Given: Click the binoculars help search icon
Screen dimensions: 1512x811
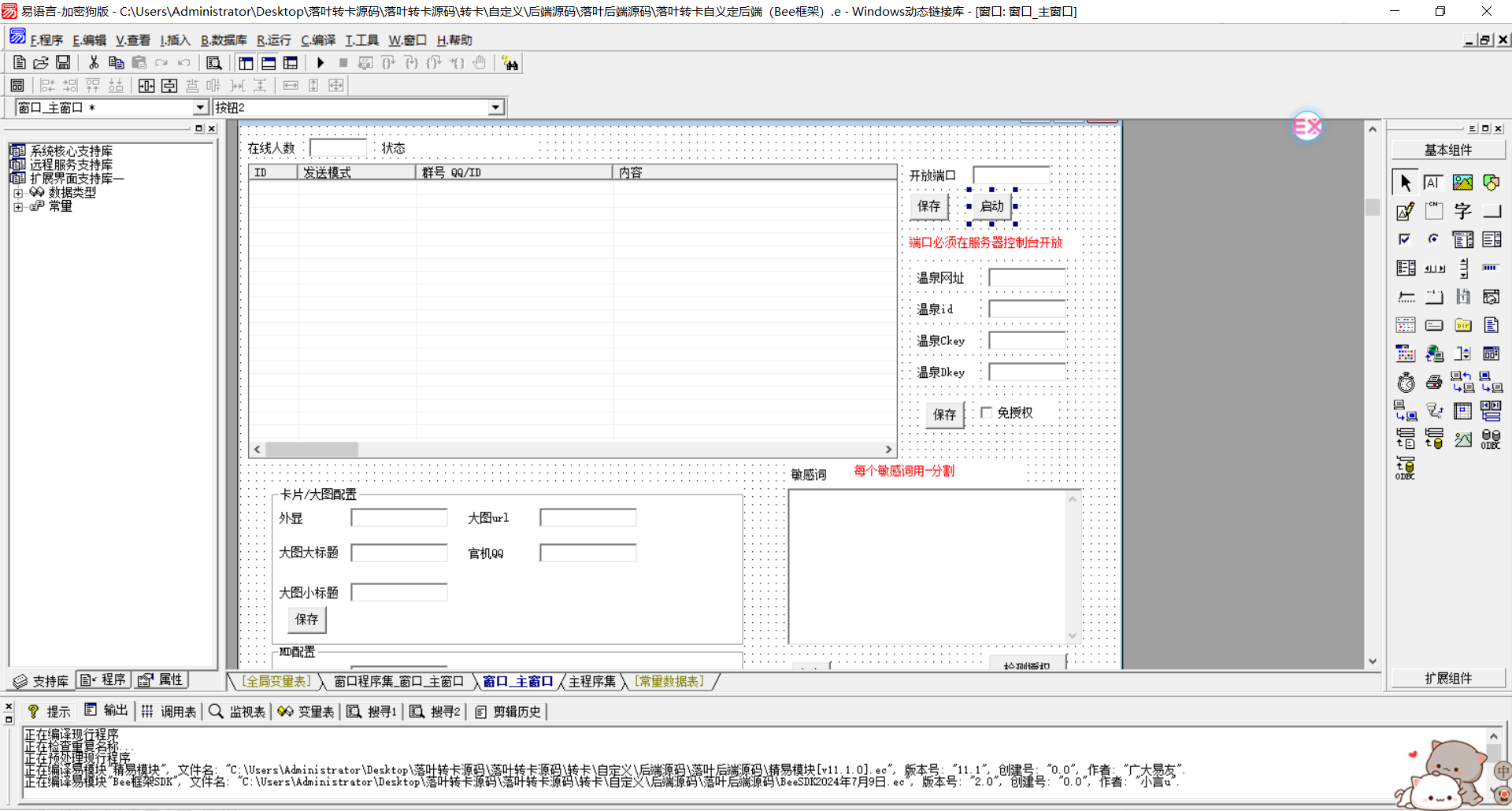Looking at the screenshot, I should 510,64.
